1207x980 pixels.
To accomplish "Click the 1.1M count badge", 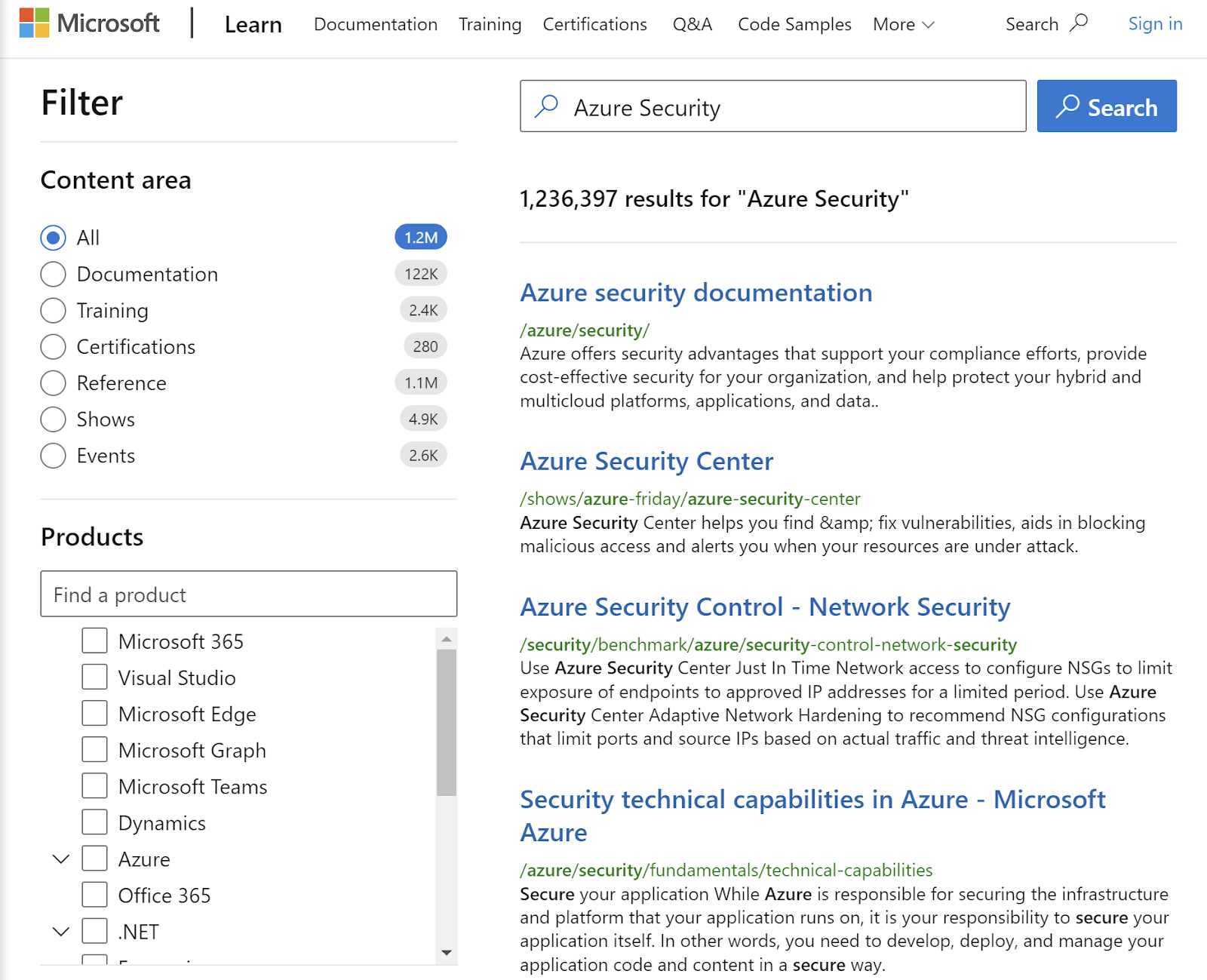I will 421,382.
